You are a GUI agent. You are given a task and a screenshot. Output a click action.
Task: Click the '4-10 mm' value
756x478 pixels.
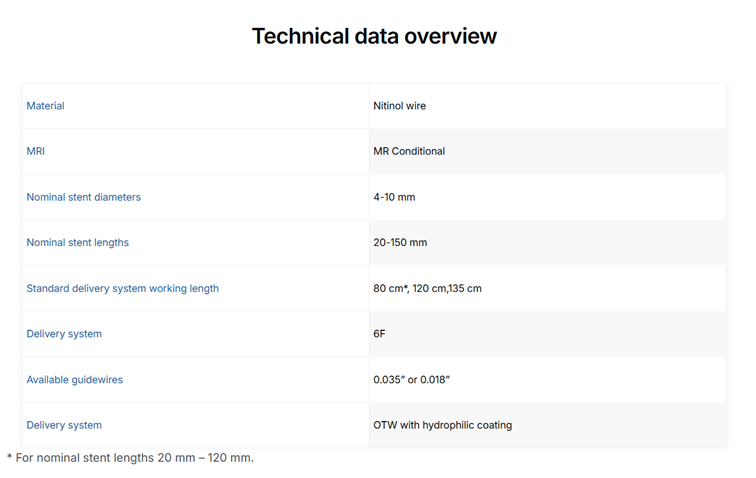(394, 198)
